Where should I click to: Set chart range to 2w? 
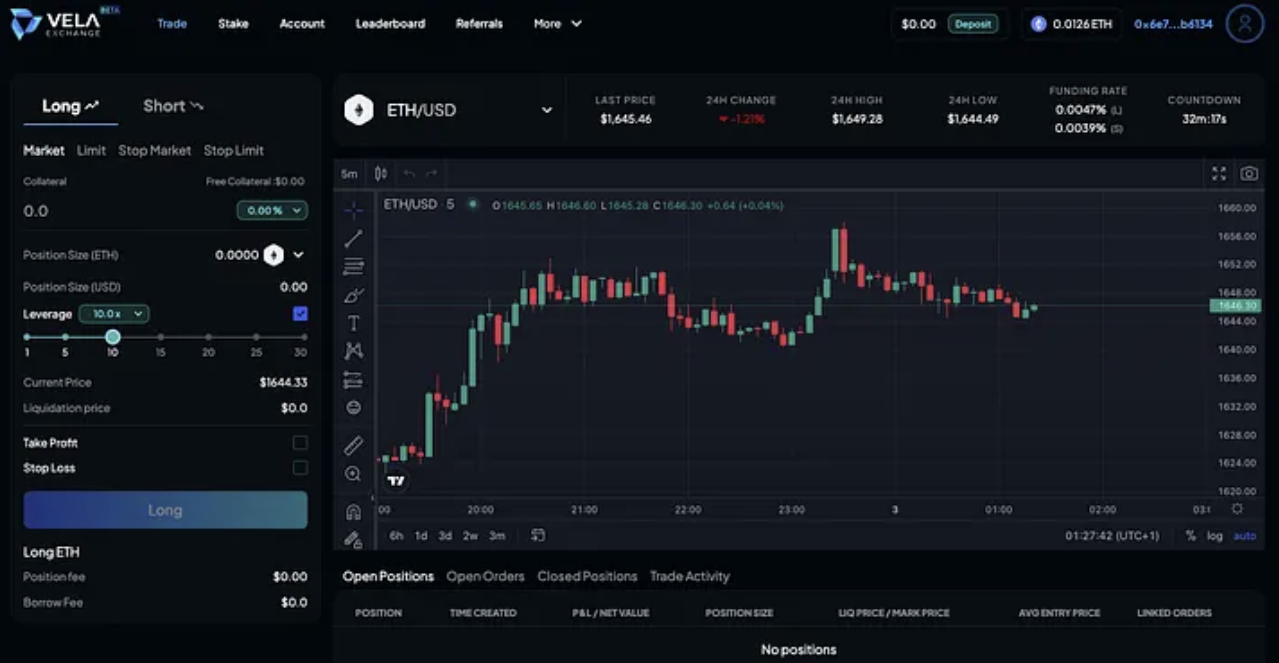pos(470,536)
